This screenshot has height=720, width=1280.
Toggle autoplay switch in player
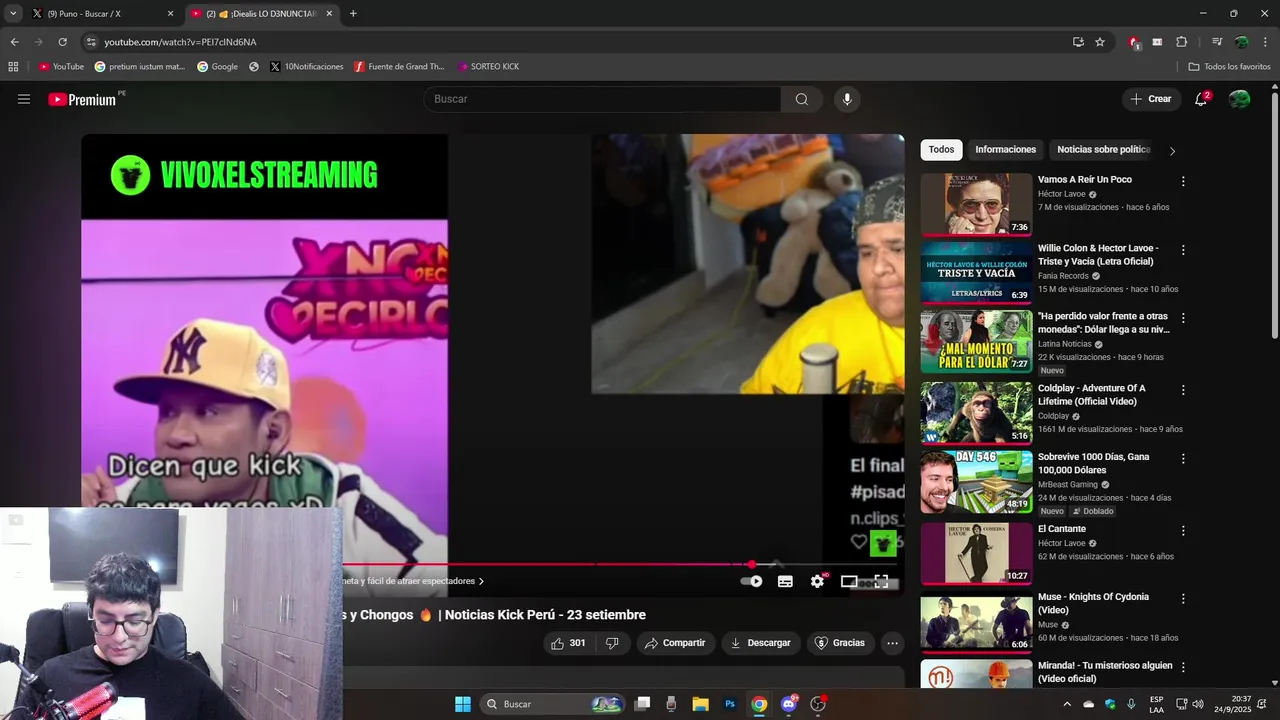(751, 581)
